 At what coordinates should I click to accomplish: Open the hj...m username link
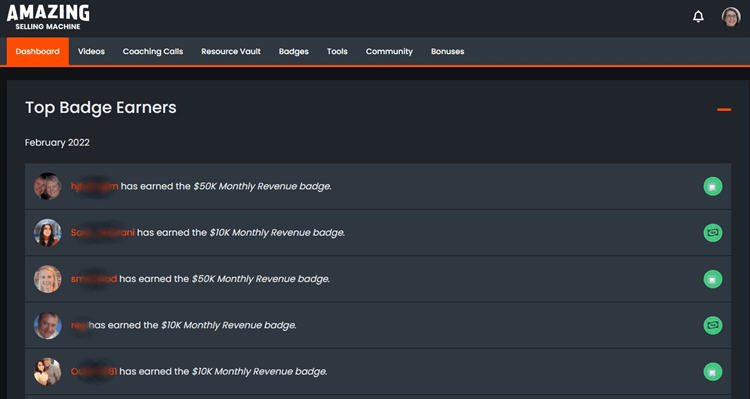[95, 186]
